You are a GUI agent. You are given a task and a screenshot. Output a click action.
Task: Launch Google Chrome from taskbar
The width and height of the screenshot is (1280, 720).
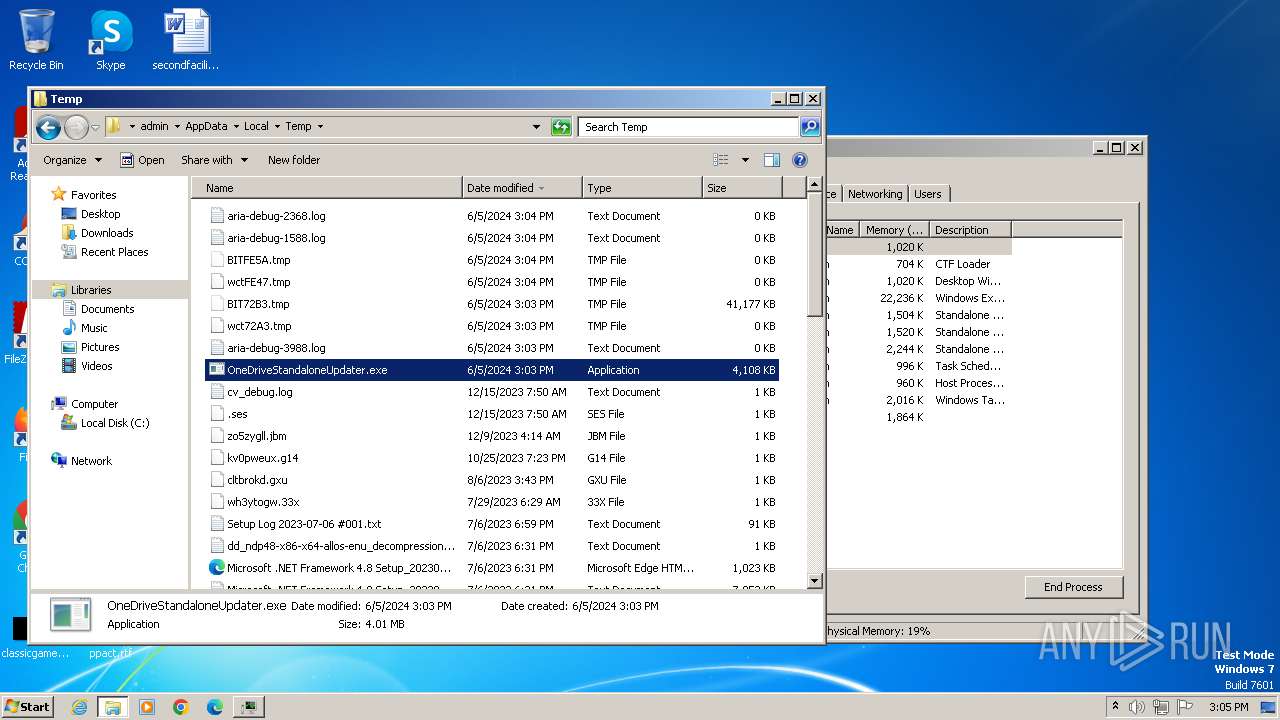181,707
